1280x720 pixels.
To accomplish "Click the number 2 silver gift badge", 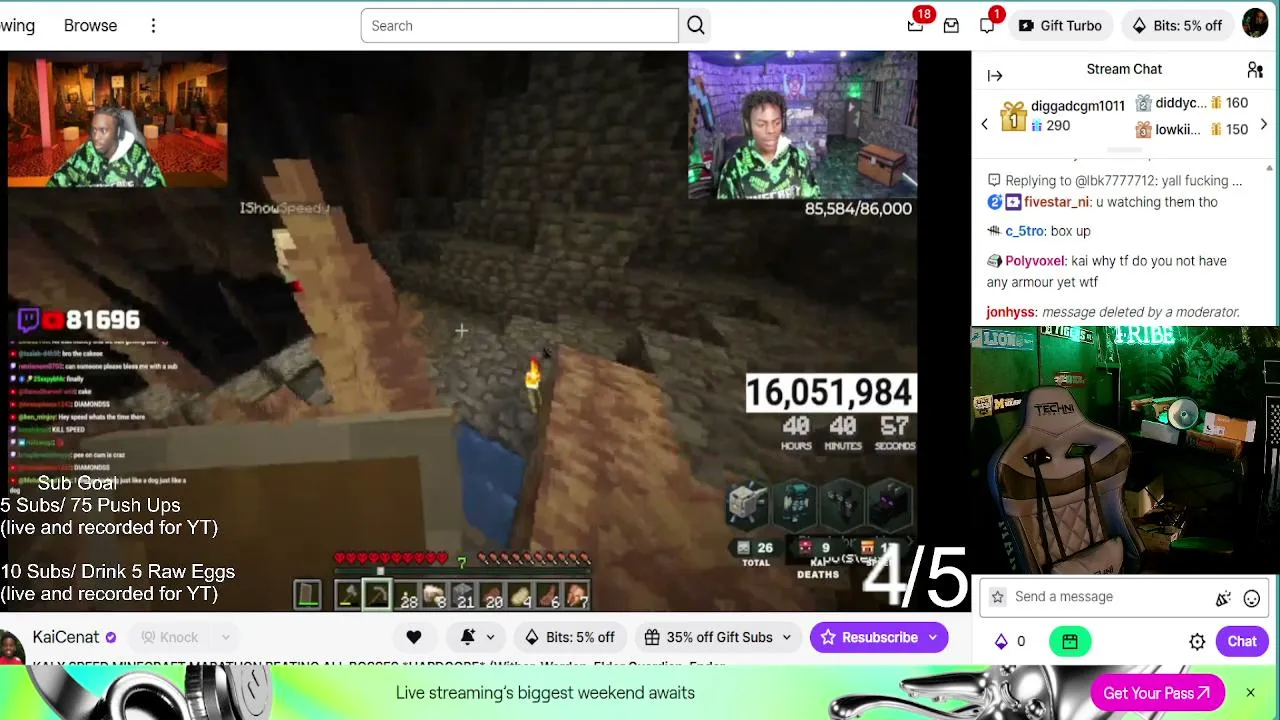I will click(1143, 103).
